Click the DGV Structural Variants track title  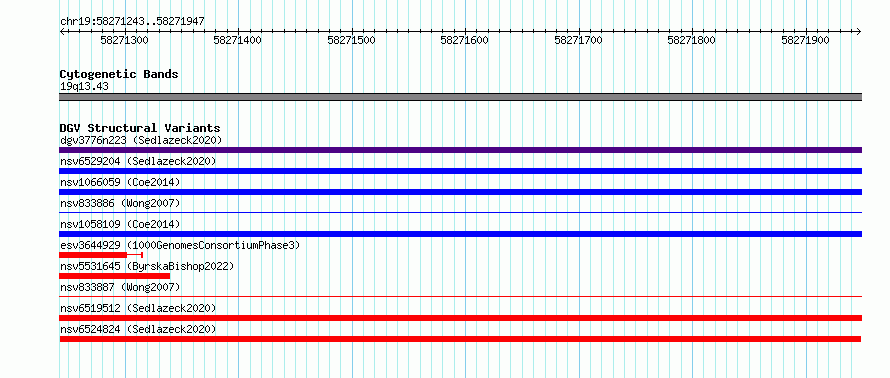[x=140, y=128]
